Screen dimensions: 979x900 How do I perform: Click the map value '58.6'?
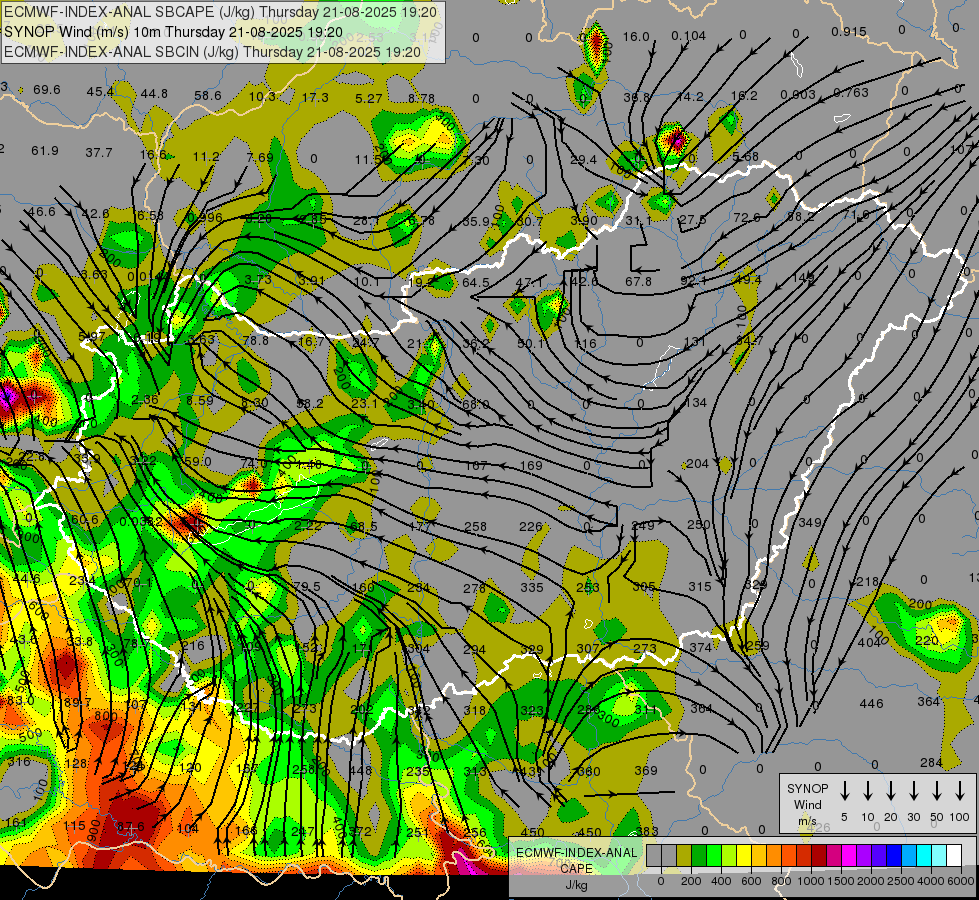click(208, 96)
